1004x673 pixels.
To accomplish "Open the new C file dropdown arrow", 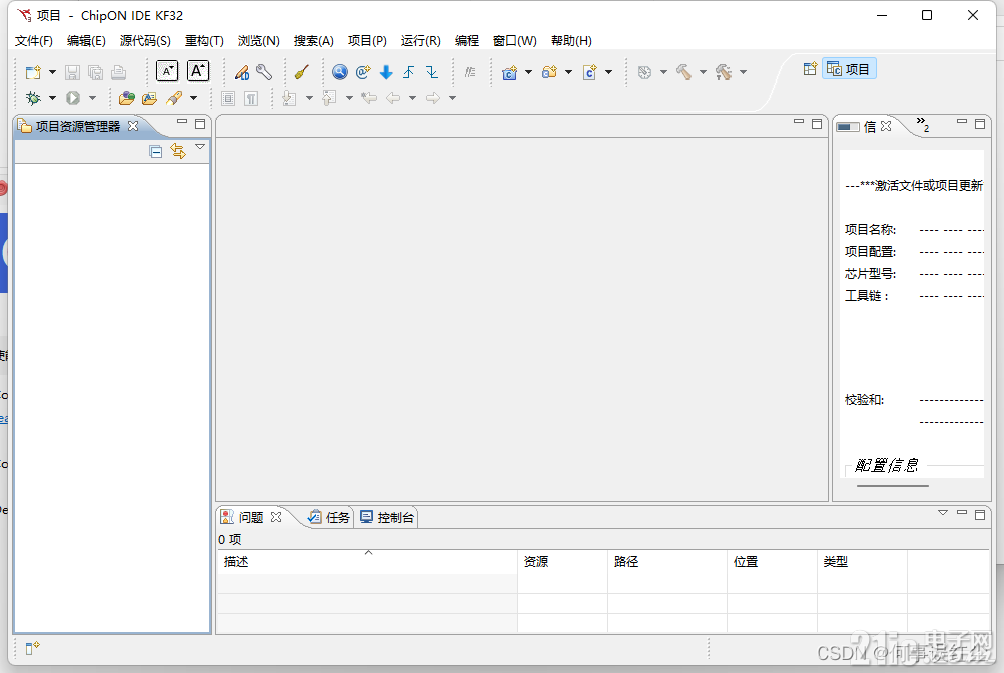I will click(608, 72).
